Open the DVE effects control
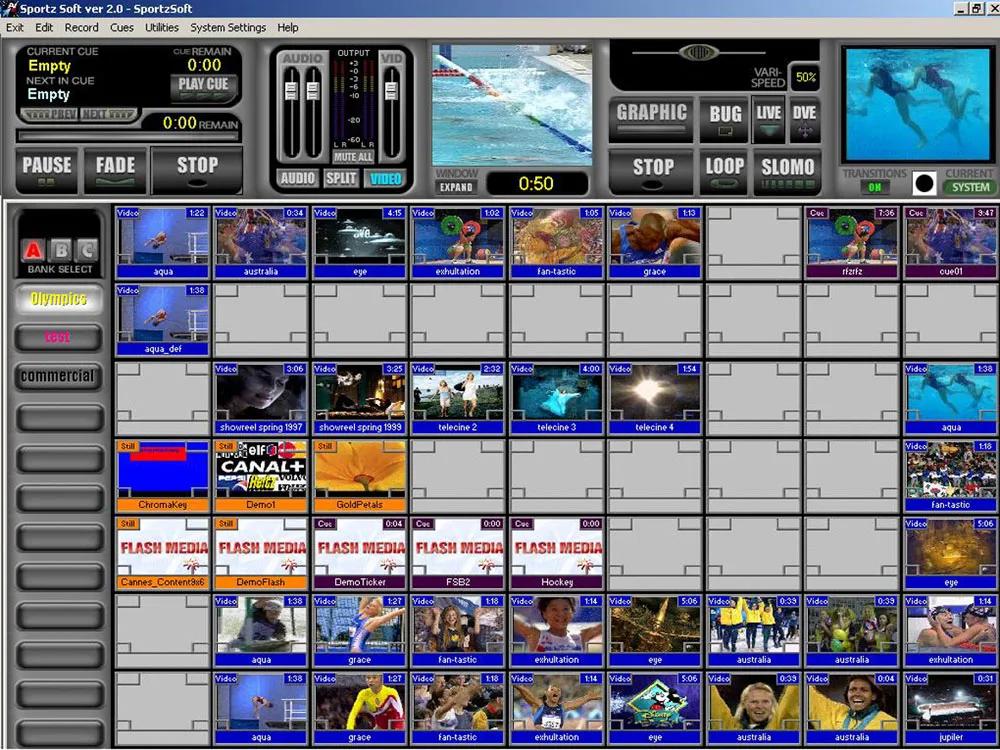The height and width of the screenshot is (750, 1000). point(804,118)
